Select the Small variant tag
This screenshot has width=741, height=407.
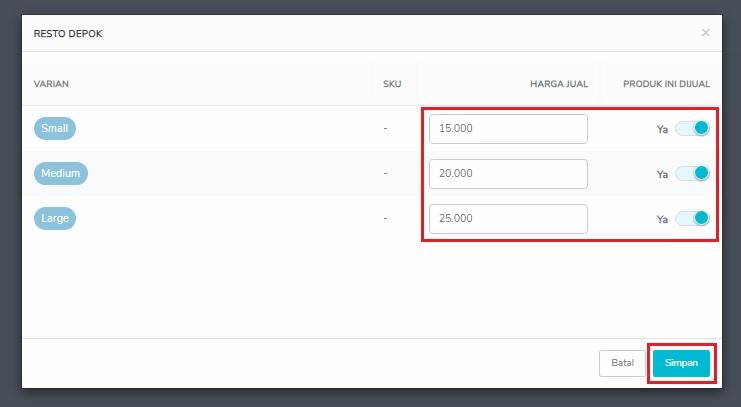[55, 129]
